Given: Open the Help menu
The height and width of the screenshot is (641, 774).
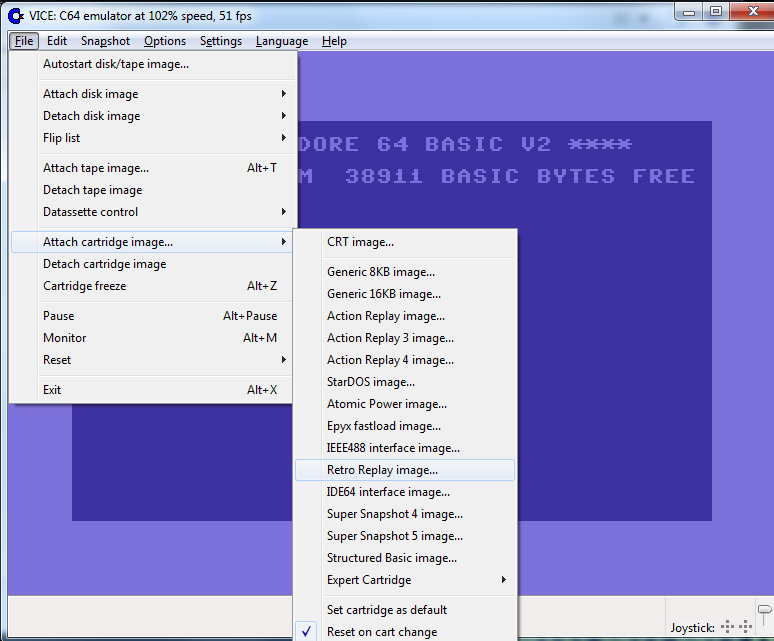Looking at the screenshot, I should (334, 41).
